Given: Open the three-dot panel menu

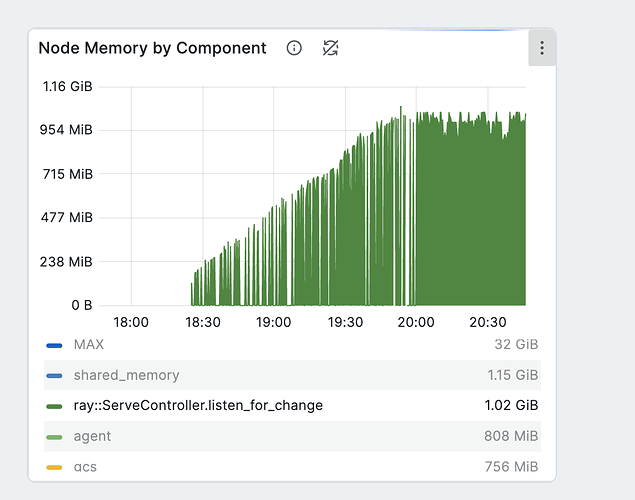Looking at the screenshot, I should click(x=541, y=48).
